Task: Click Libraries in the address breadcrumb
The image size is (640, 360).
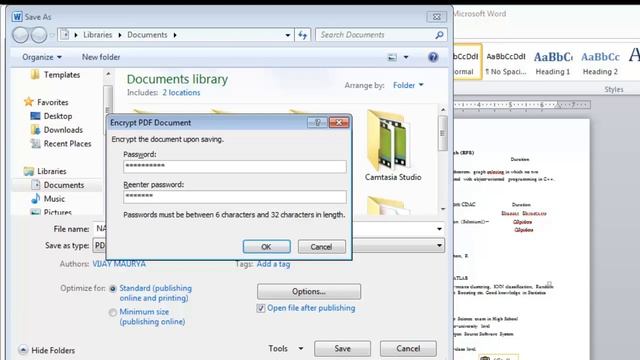Action: 98,35
